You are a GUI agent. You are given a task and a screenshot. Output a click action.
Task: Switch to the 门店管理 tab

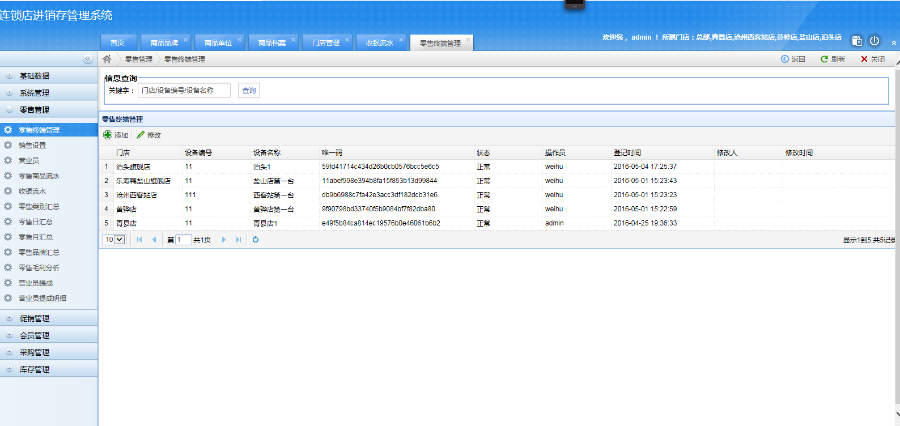326,43
